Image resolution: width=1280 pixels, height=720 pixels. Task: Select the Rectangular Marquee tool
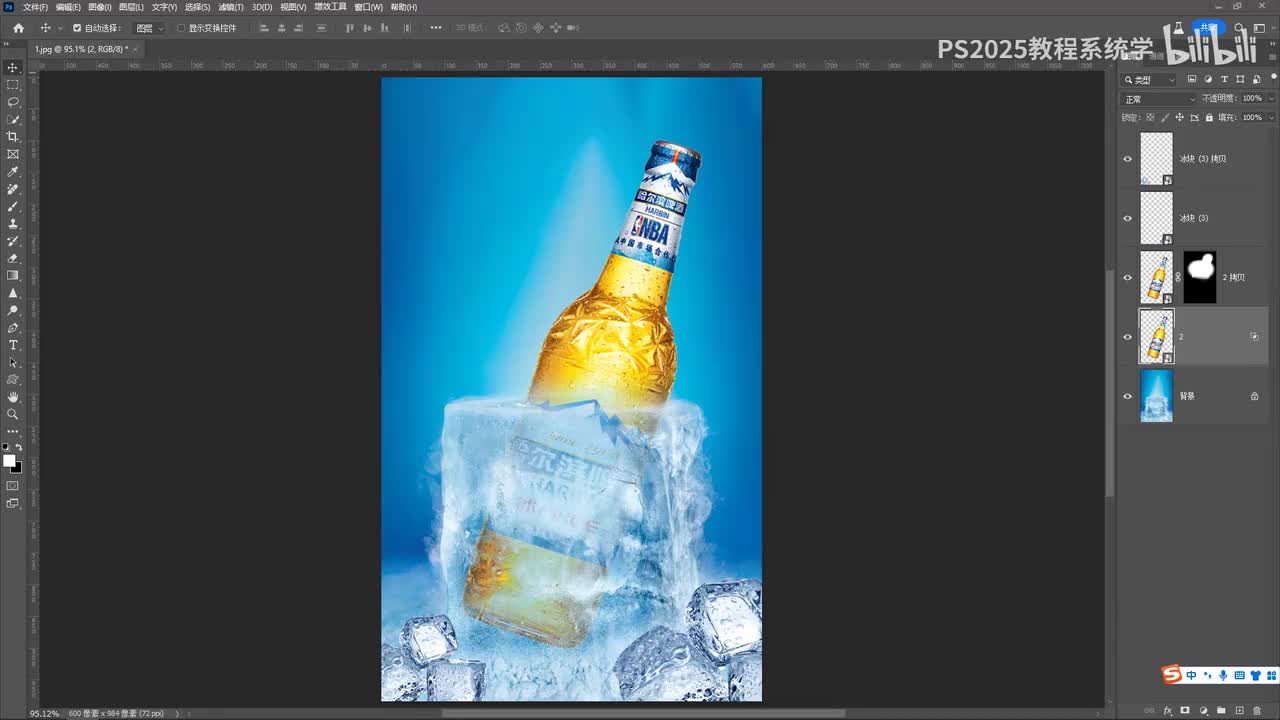tap(13, 85)
